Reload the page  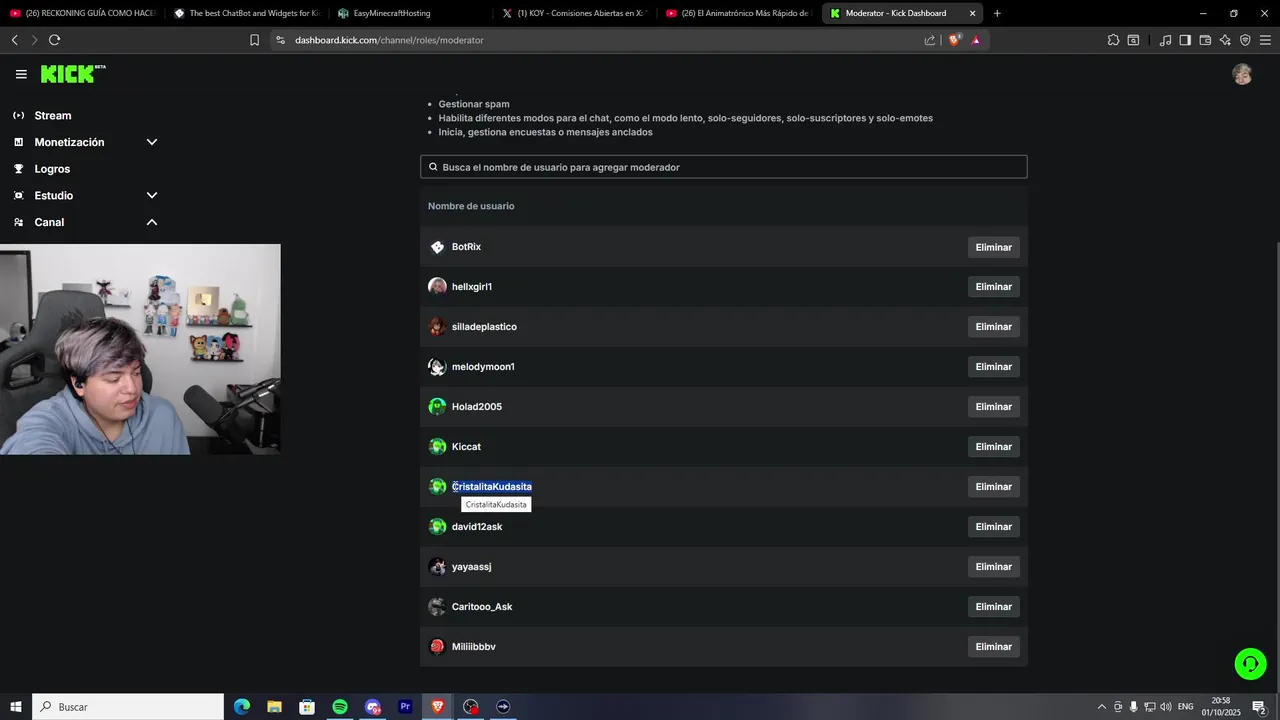[54, 40]
